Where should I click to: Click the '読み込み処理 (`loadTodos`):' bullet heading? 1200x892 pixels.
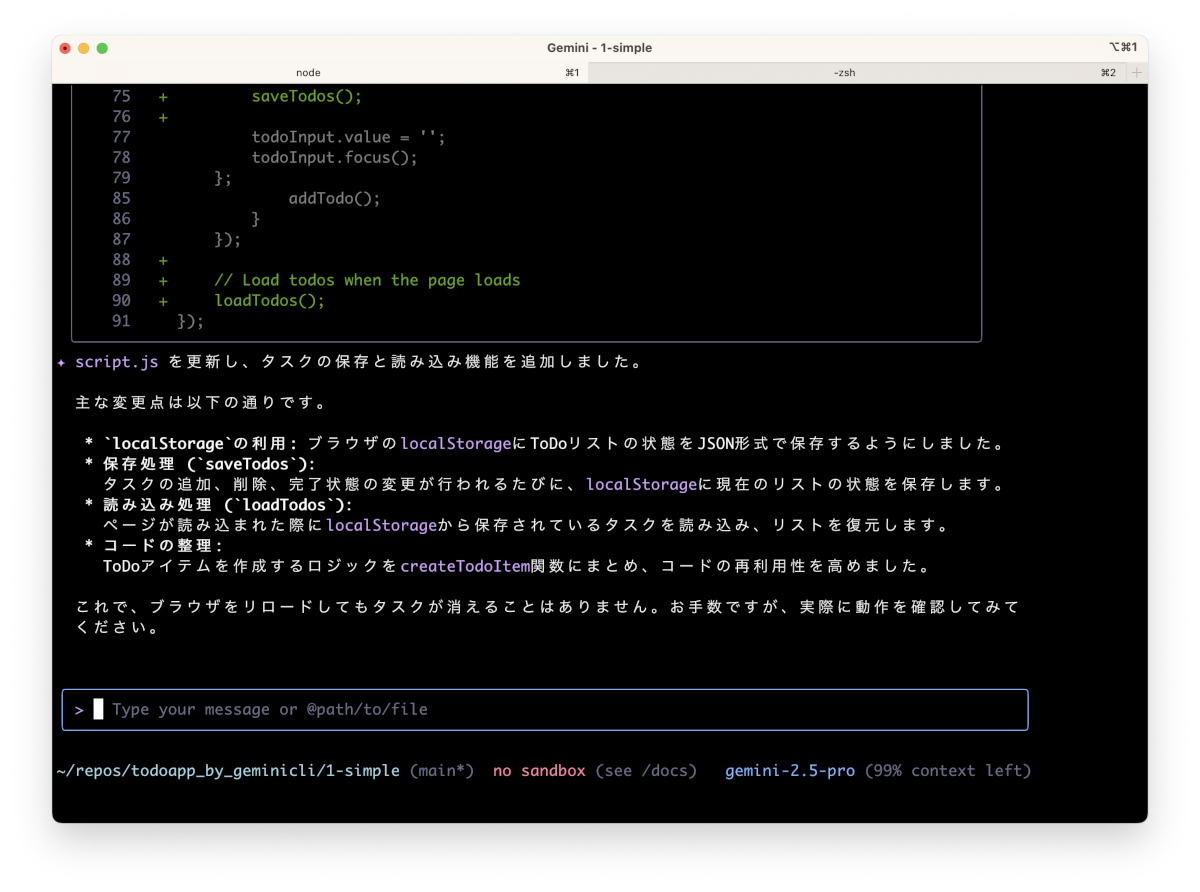[x=228, y=505]
